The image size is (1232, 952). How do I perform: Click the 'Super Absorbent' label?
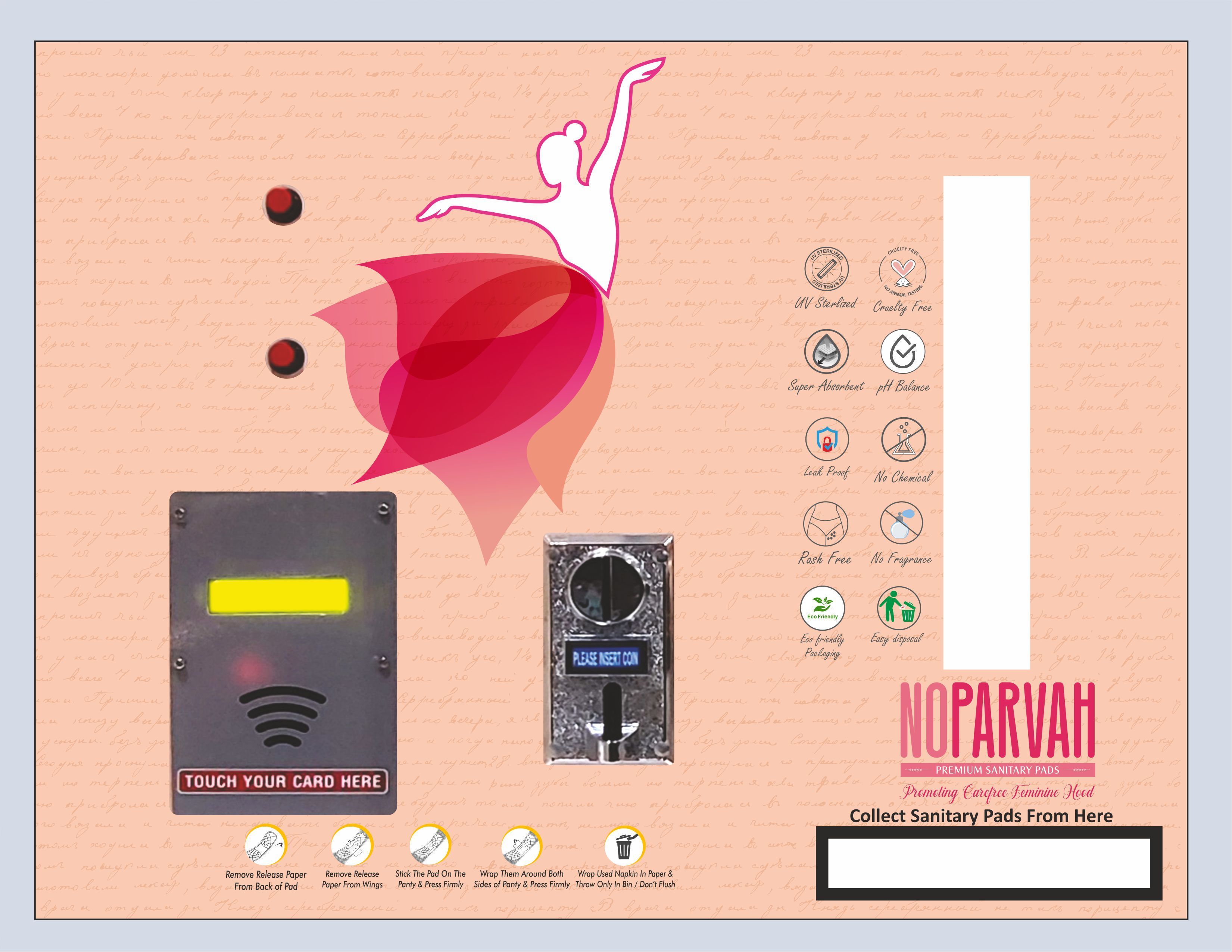826,386
